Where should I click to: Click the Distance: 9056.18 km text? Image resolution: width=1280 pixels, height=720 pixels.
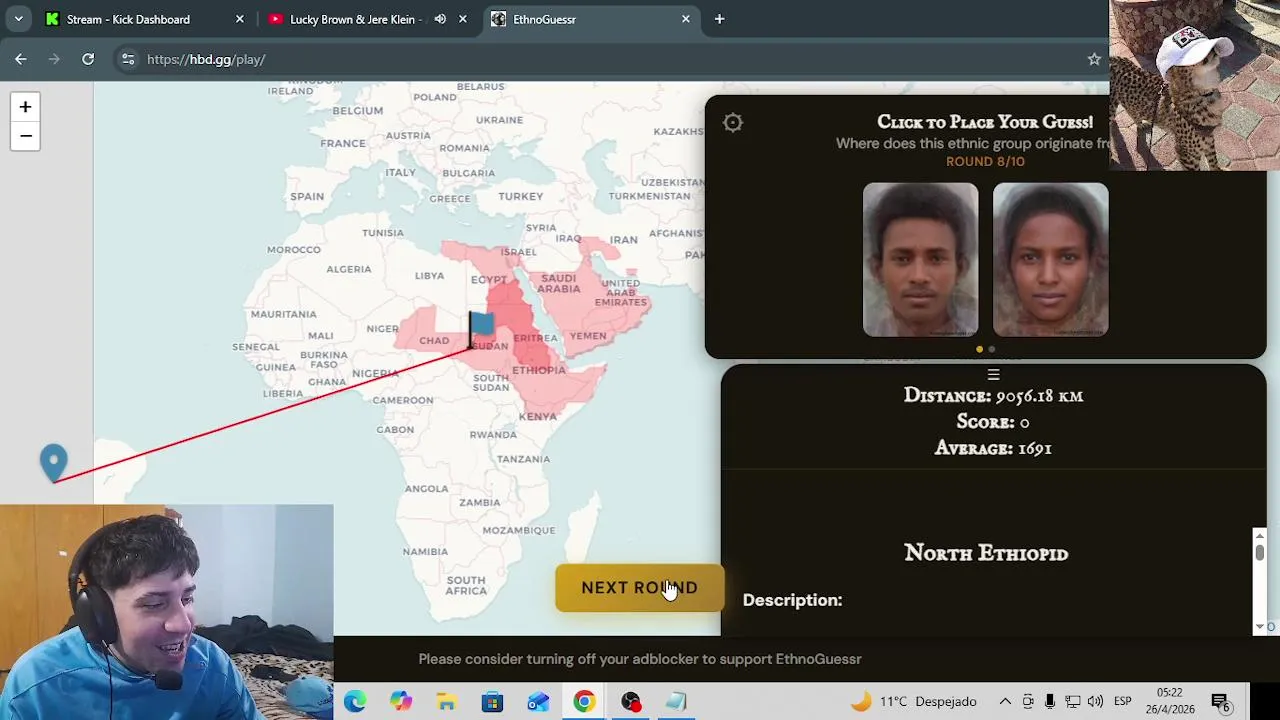point(993,396)
